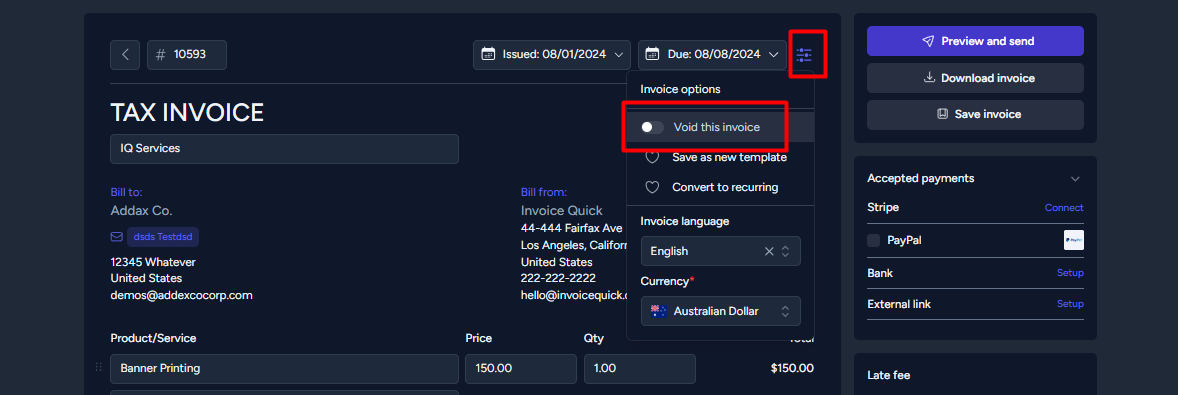Click the back arrow button
The width and height of the screenshot is (1178, 395).
125,55
